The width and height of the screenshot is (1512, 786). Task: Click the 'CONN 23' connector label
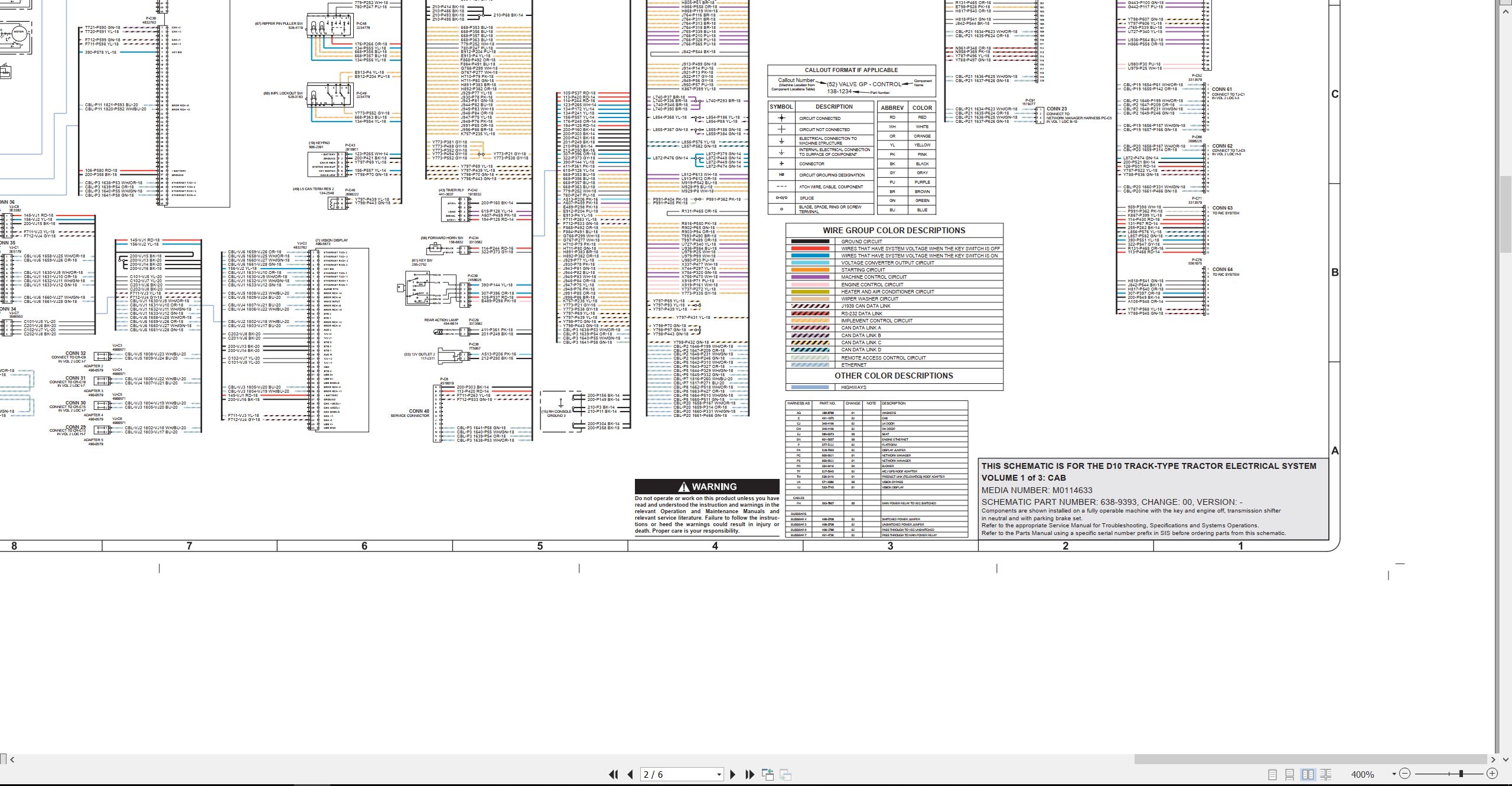pyautogui.click(x=1057, y=109)
